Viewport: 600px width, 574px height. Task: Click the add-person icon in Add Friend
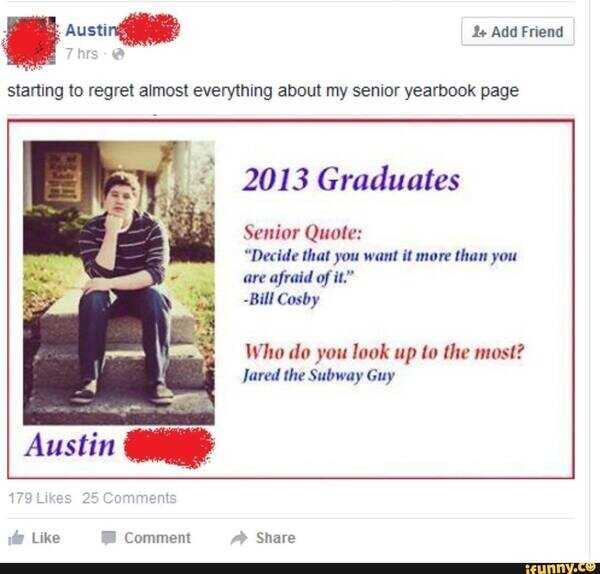pos(479,32)
